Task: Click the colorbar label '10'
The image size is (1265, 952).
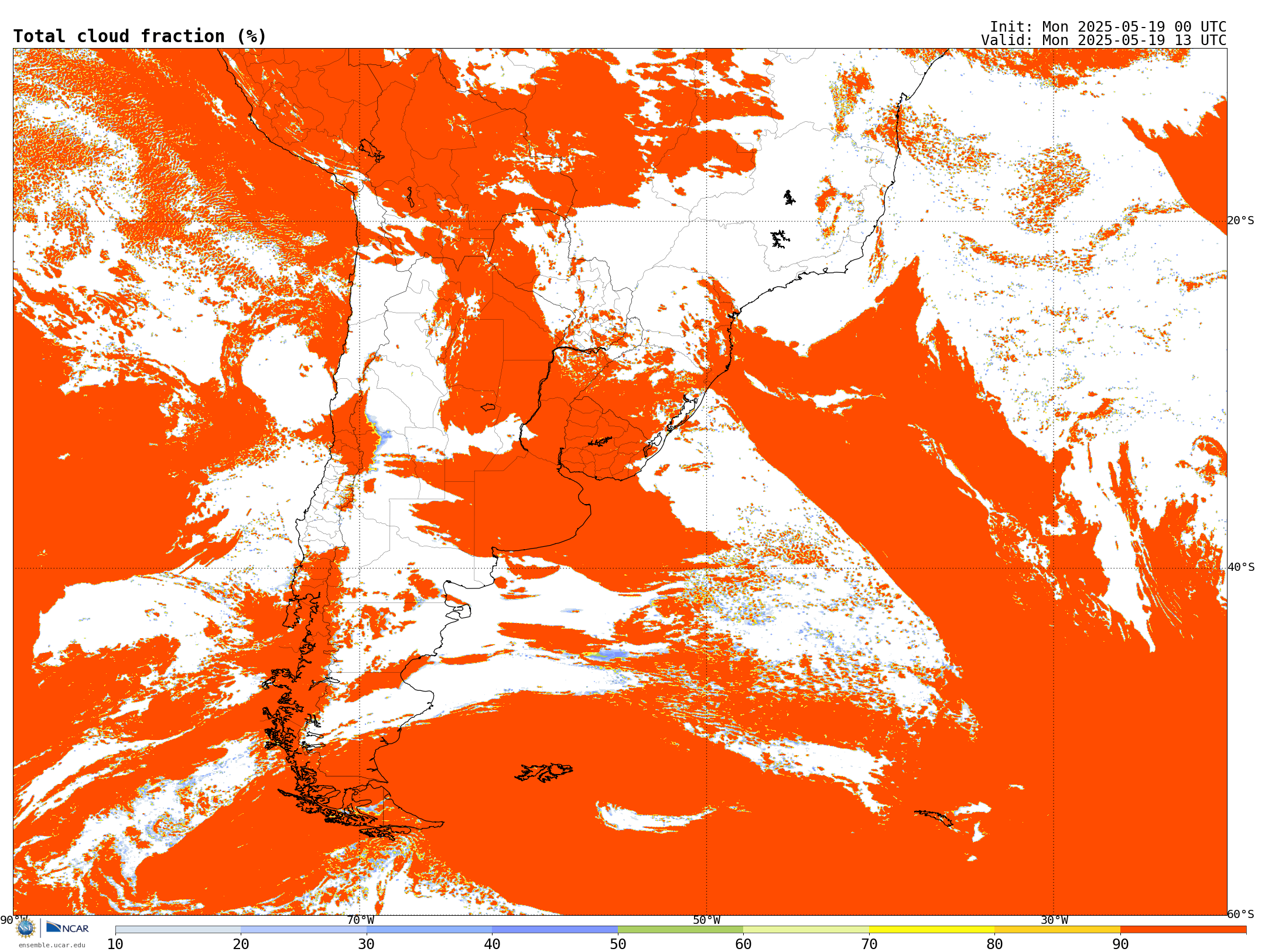Action: click(115, 944)
